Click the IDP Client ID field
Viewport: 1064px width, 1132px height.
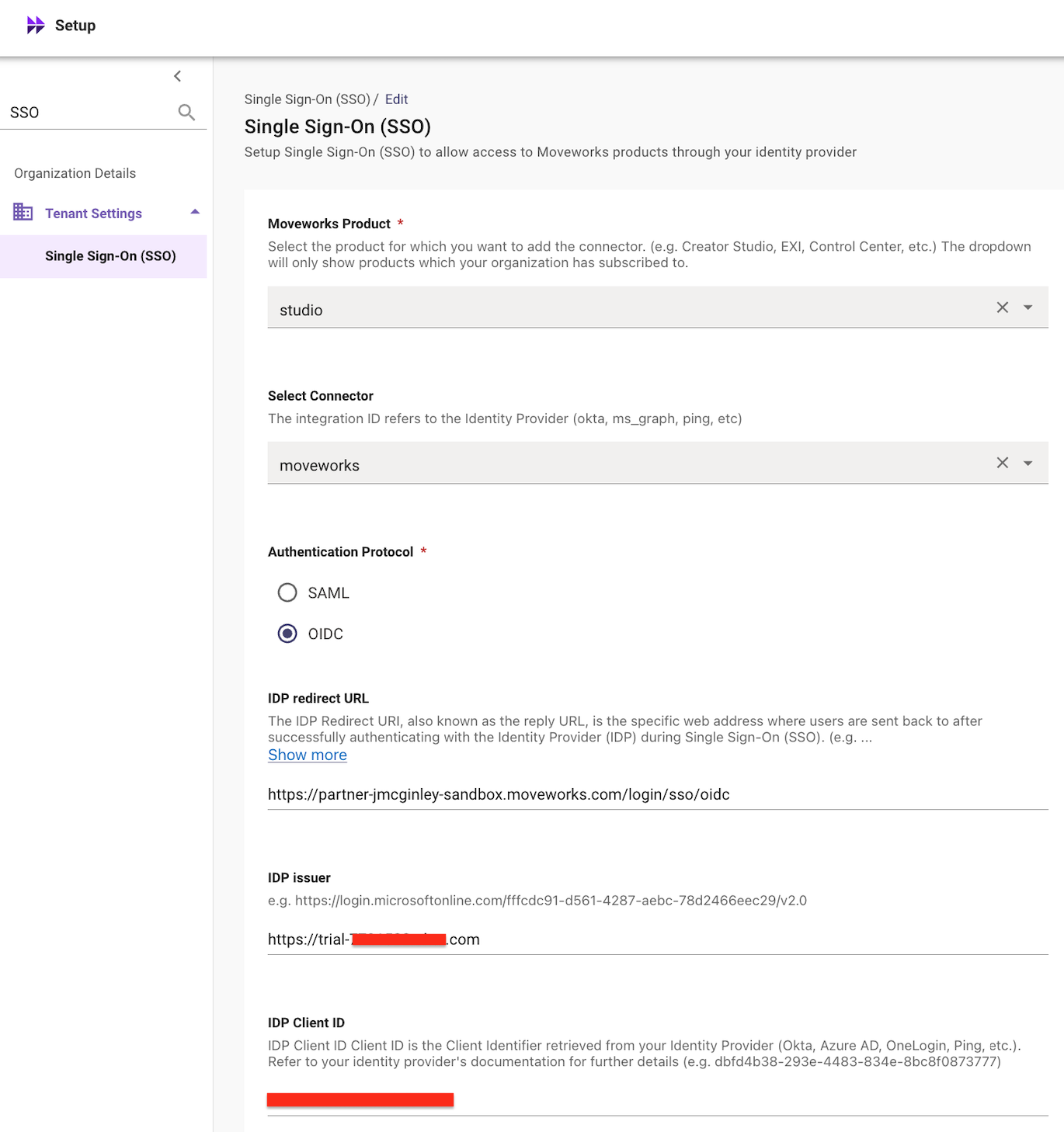point(657,1099)
